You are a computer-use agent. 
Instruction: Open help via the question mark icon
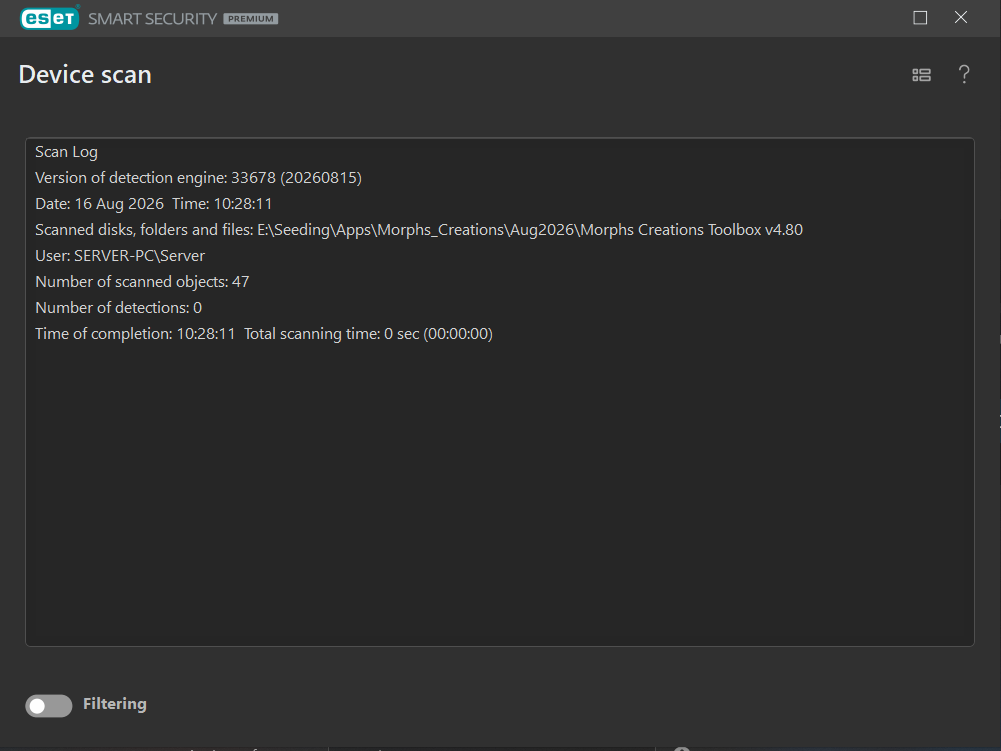click(x=964, y=75)
